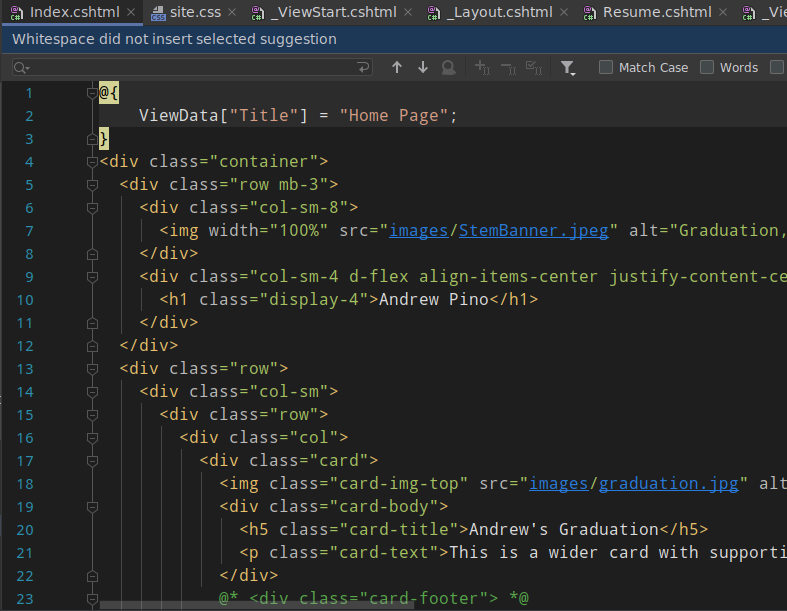This screenshot has height=611, width=787.
Task: Collapse the container div fold at line 4
Action: tap(92, 162)
